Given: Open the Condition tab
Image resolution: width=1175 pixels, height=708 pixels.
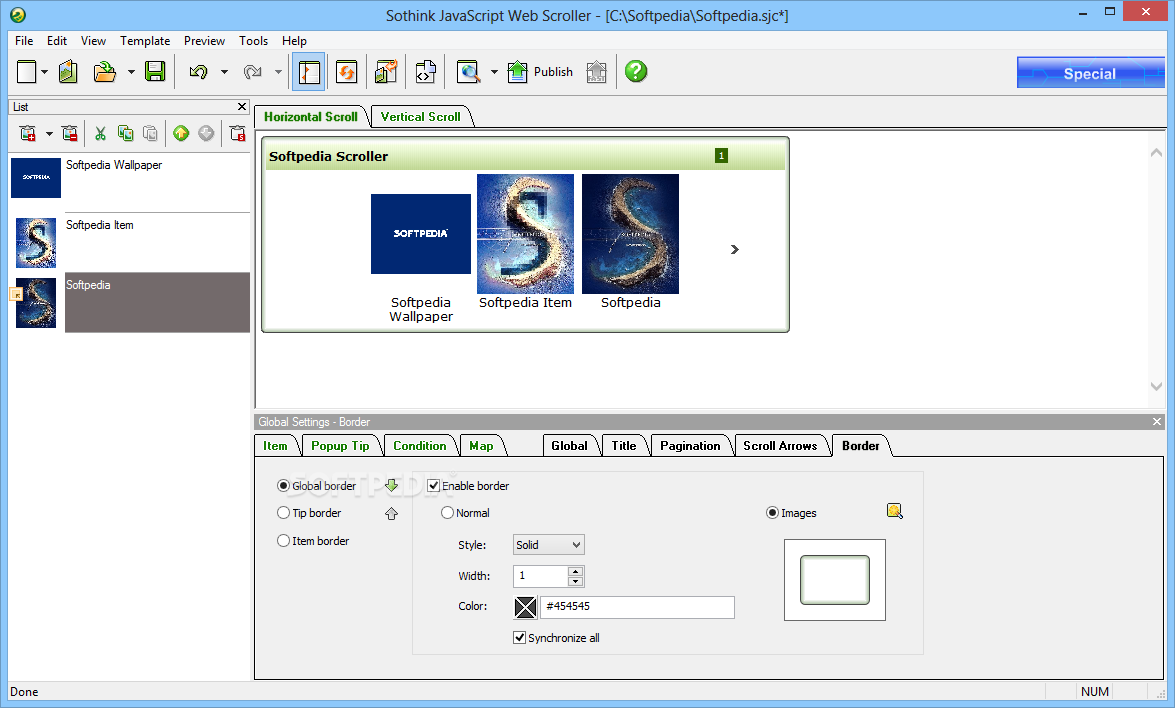Looking at the screenshot, I should pos(420,446).
